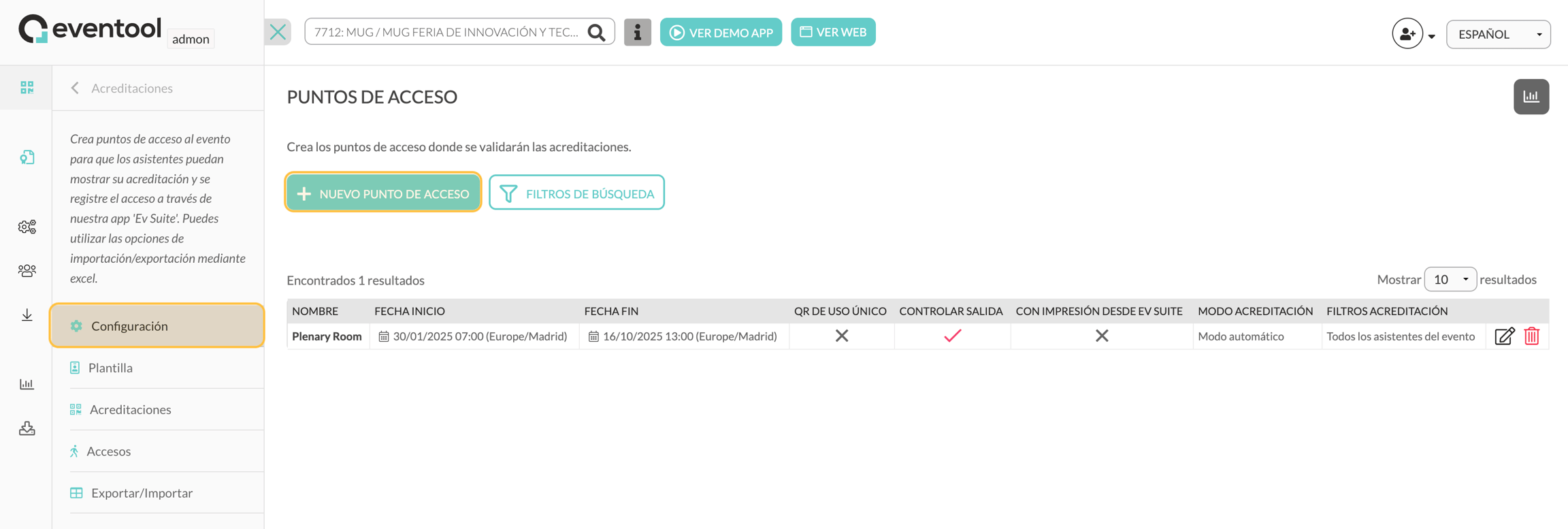
Task: Open the gears settings sidebar icon
Action: point(27,227)
